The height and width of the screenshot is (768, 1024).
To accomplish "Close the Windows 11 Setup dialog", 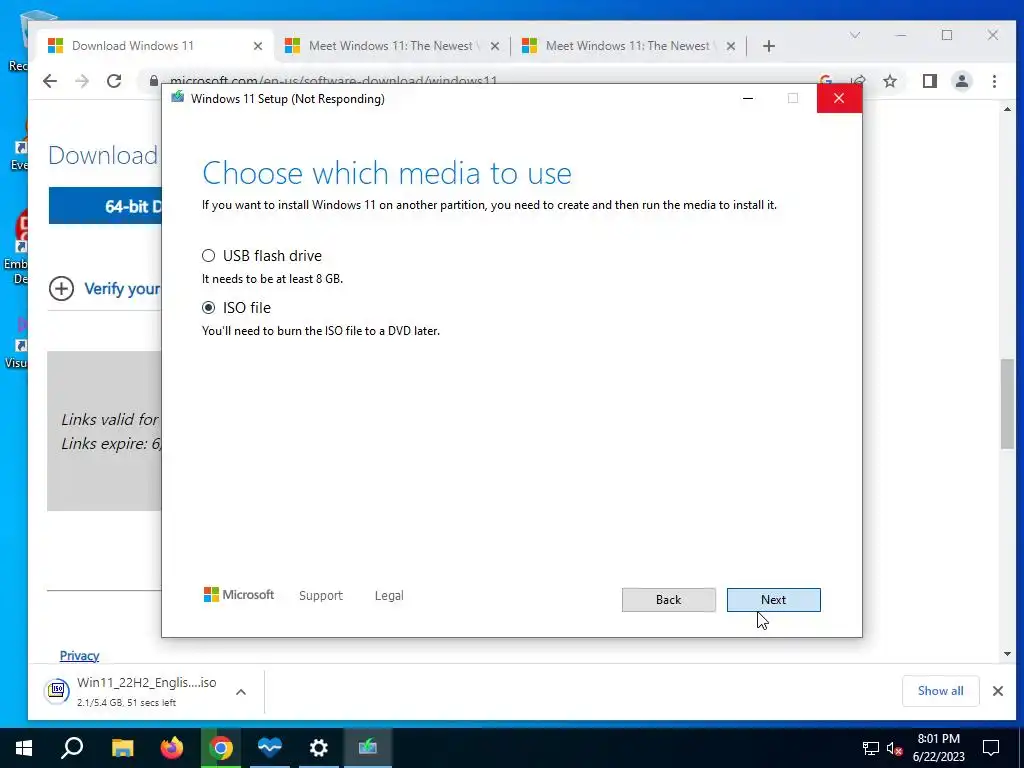I will [x=839, y=99].
